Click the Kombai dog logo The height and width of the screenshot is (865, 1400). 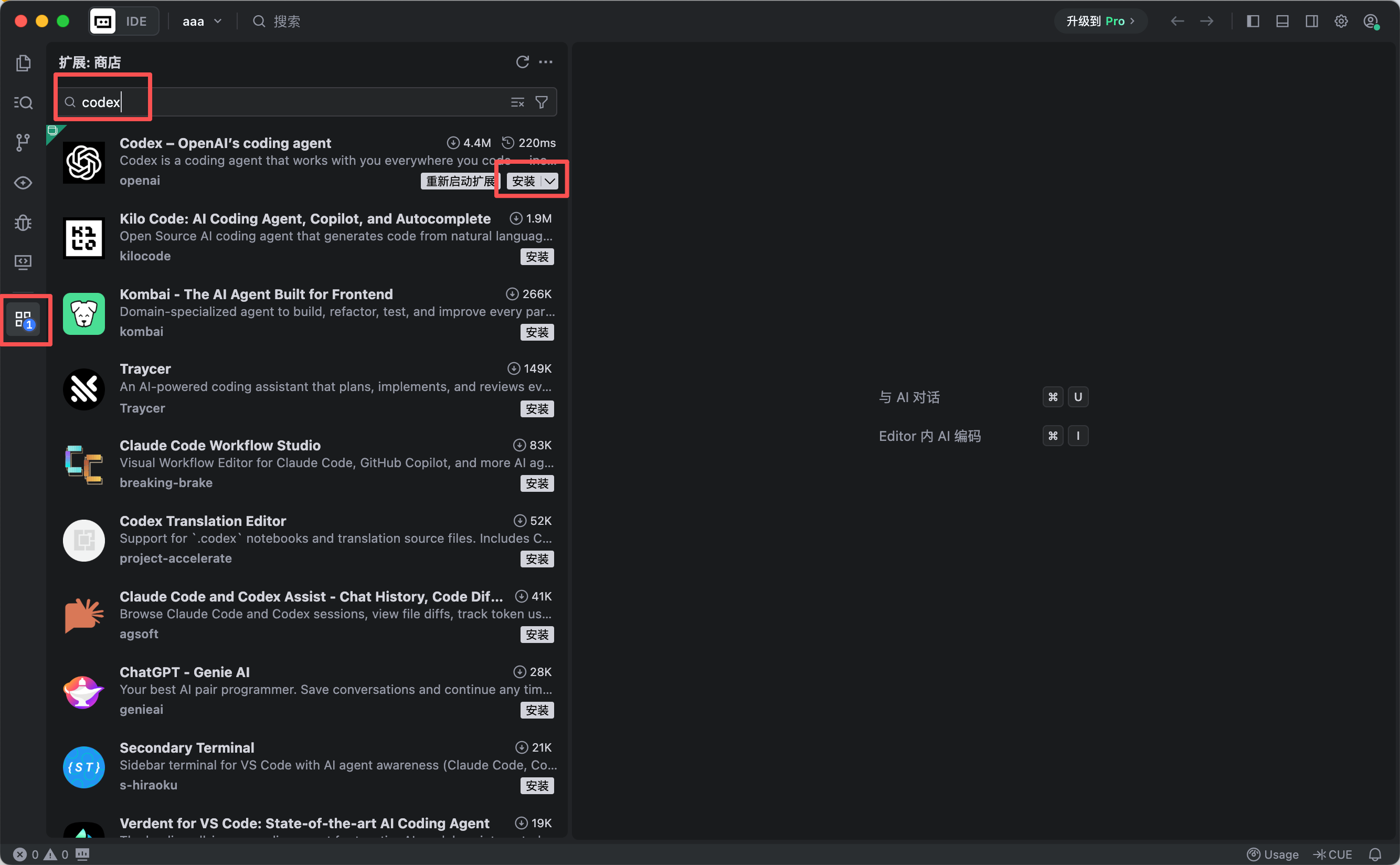tap(84, 313)
